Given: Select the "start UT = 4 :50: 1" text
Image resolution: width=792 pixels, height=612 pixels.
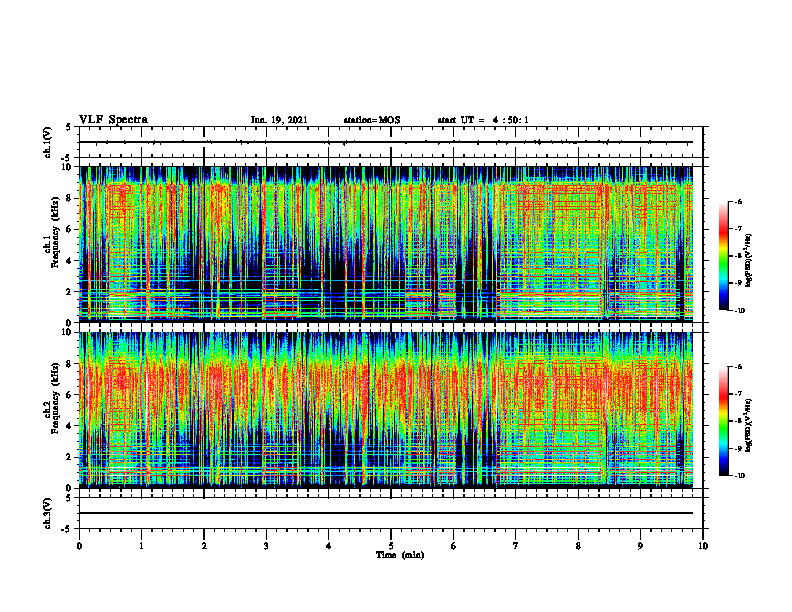Looking at the screenshot, I should click(483, 120).
